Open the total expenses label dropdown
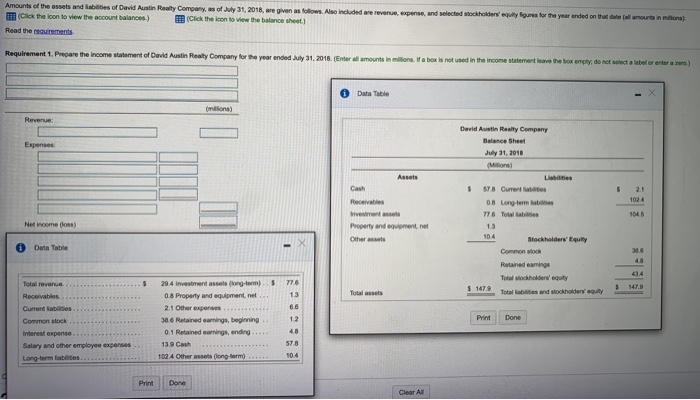Viewport: 700px width, 400px height. pyautogui.click(x=97, y=209)
